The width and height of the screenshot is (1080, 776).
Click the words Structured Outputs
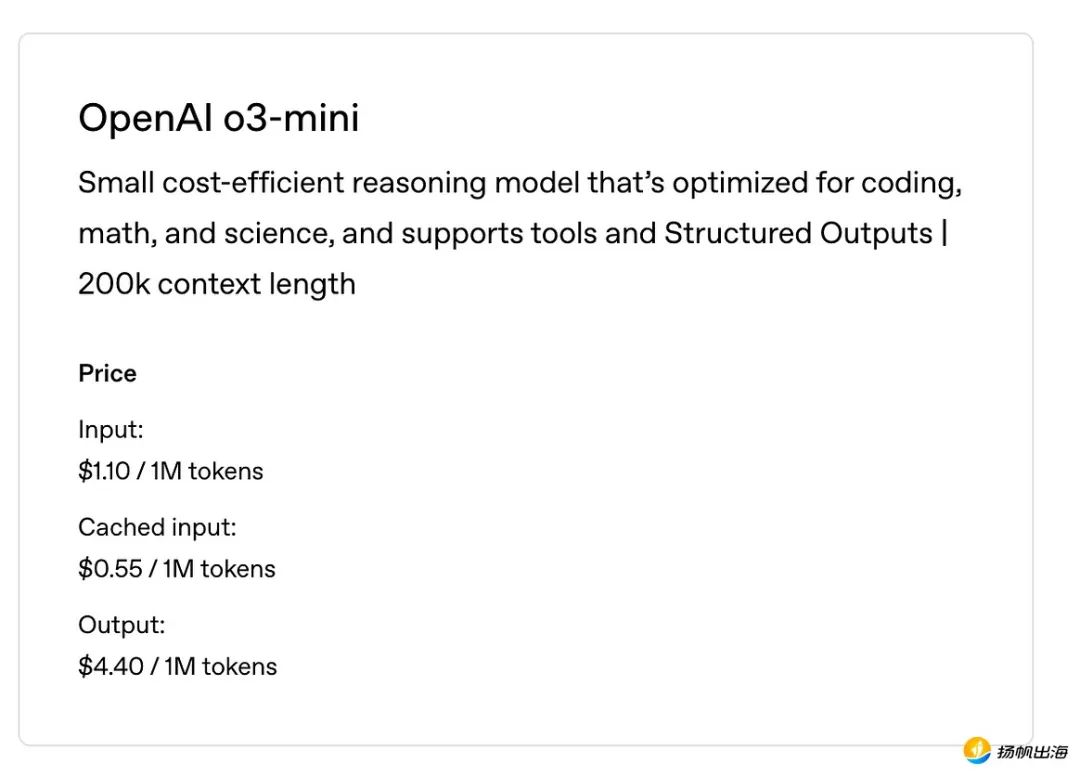(798, 233)
